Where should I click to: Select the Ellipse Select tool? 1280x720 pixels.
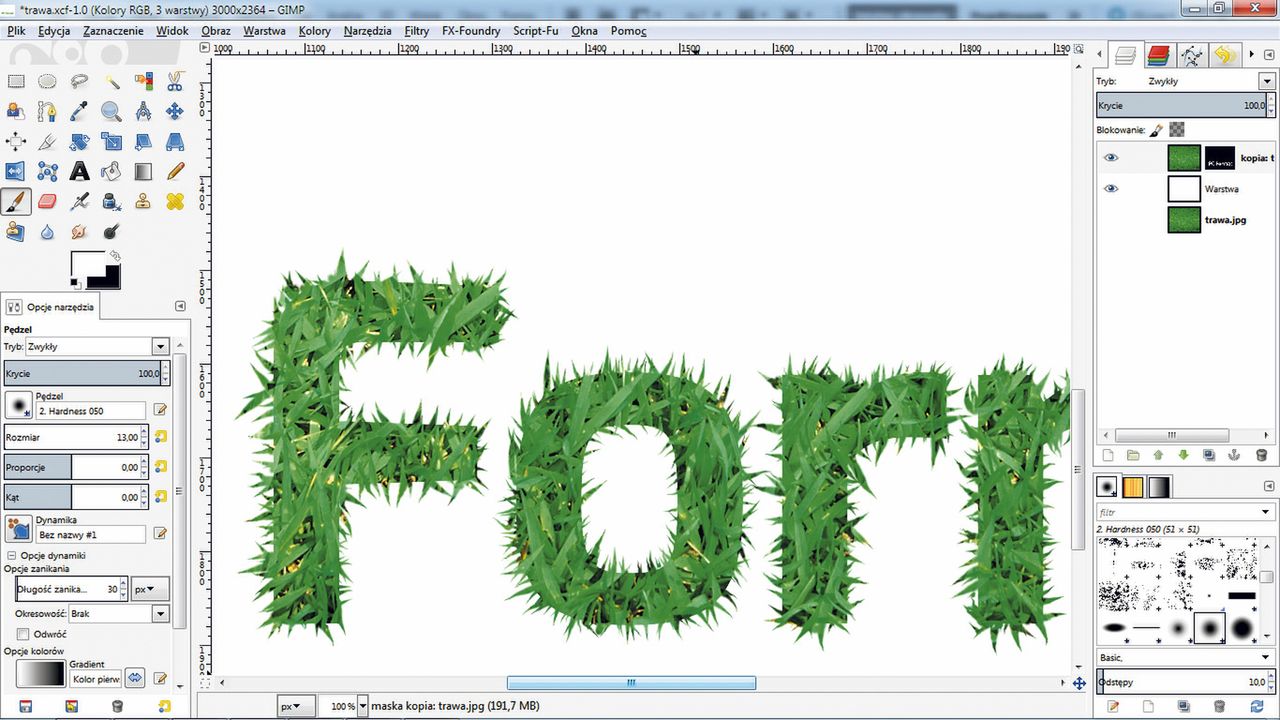pos(47,82)
